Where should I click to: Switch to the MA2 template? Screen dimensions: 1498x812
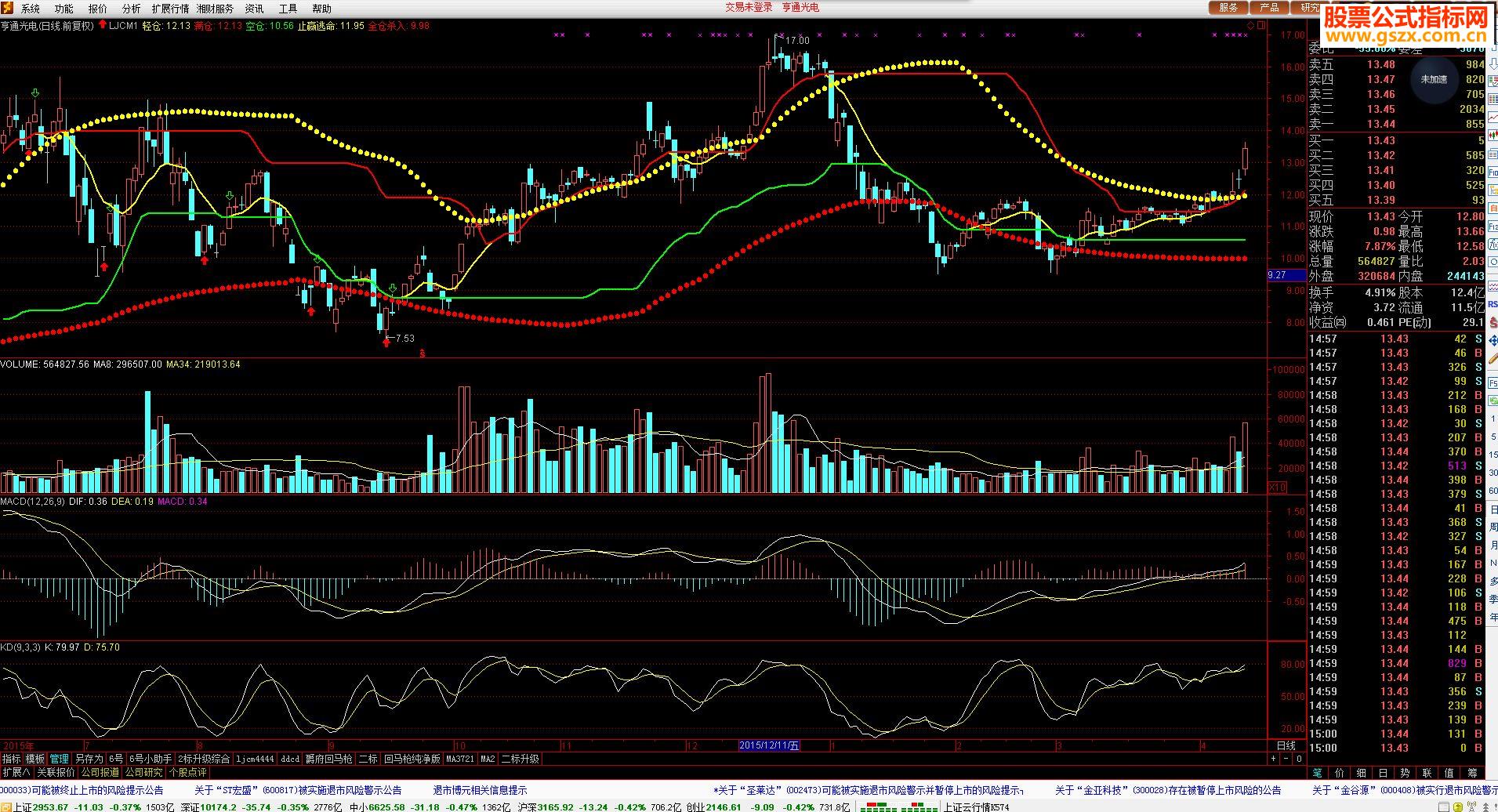click(488, 759)
